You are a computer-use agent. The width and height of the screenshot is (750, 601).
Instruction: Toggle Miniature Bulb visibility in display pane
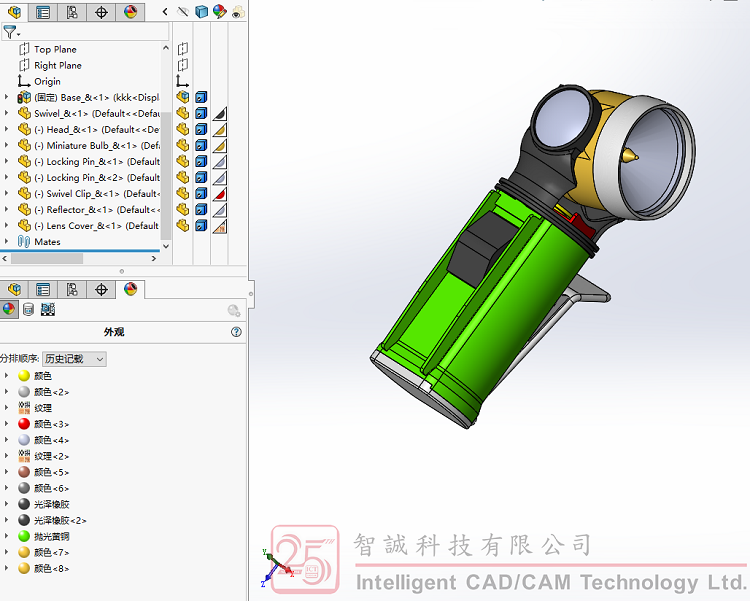(x=183, y=145)
